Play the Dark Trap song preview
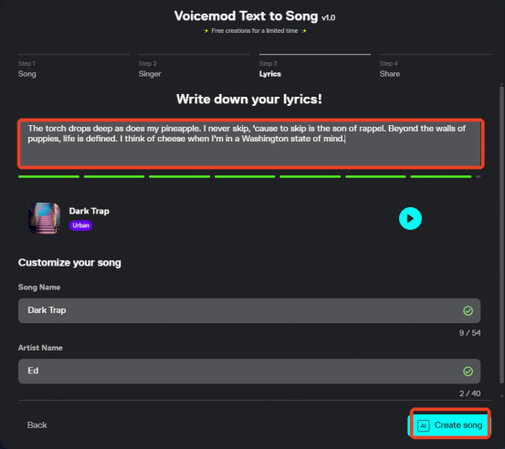 [410, 219]
